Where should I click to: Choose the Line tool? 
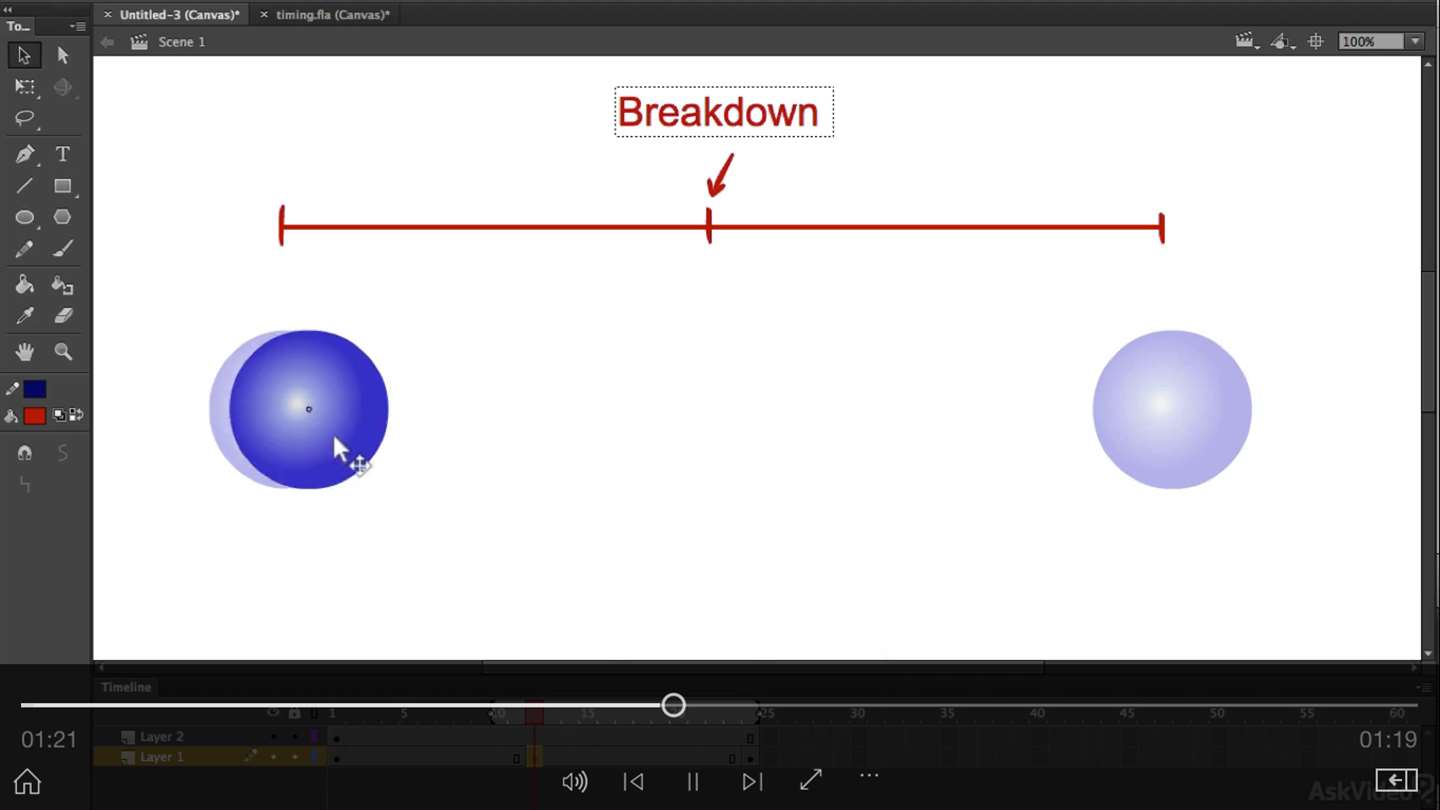click(24, 186)
